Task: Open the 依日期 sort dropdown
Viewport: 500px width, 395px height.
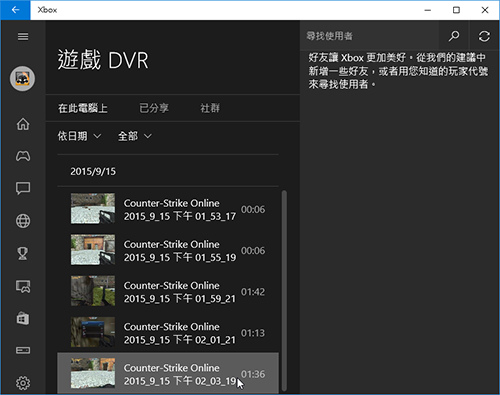Action: point(79,136)
